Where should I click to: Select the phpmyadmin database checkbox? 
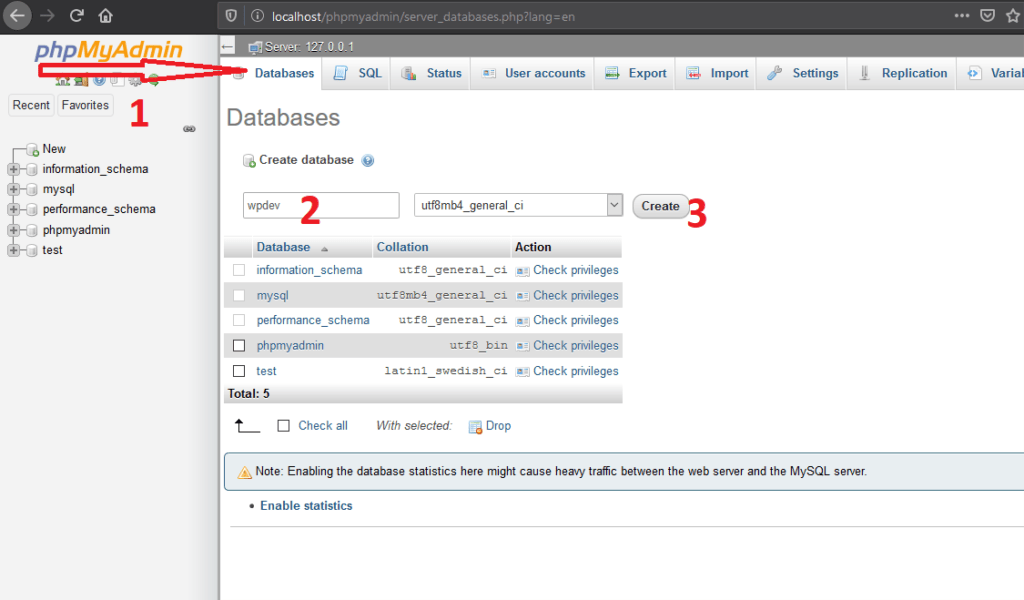[x=239, y=345]
